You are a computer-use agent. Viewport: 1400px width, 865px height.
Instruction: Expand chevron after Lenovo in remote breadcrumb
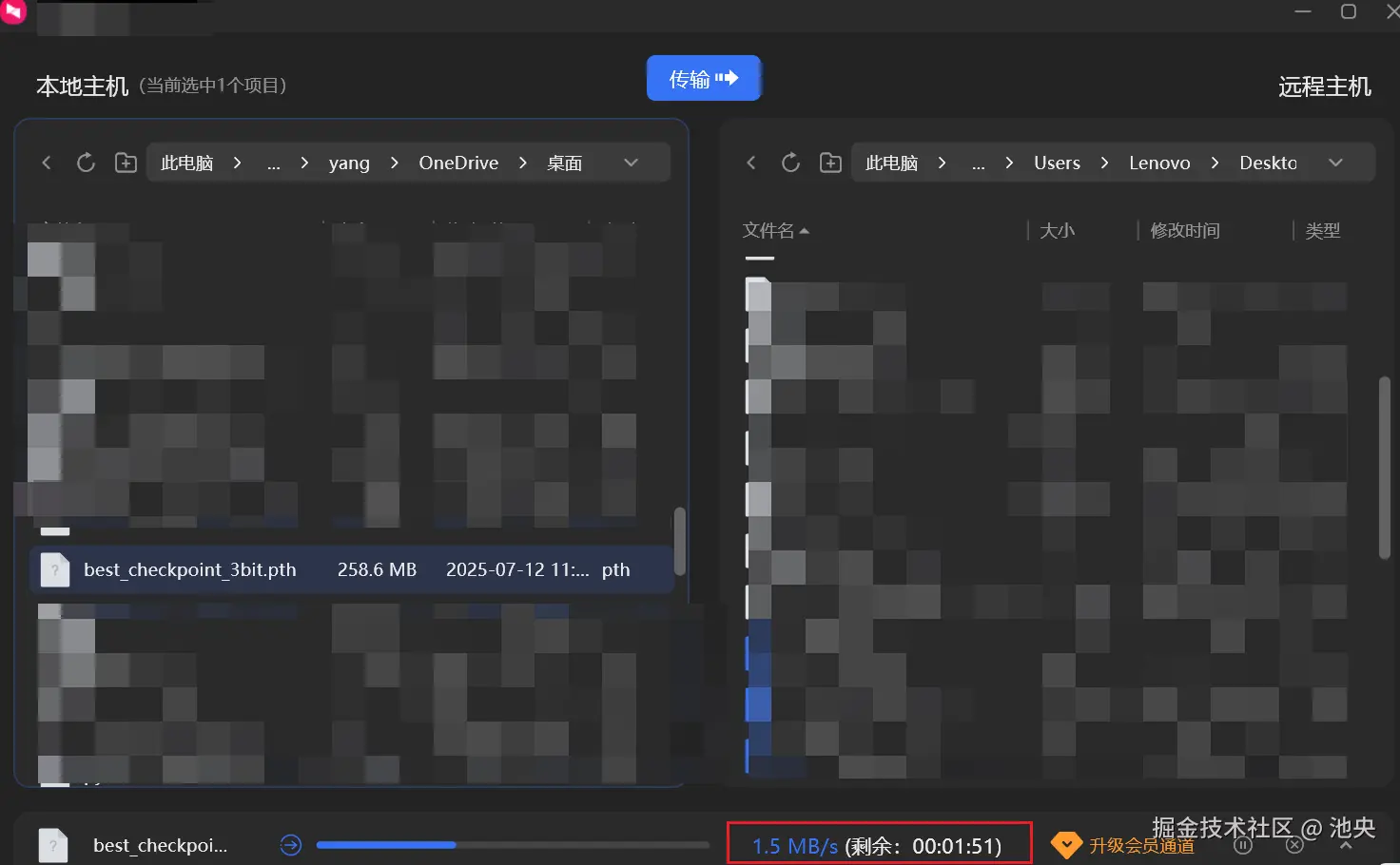1215,163
